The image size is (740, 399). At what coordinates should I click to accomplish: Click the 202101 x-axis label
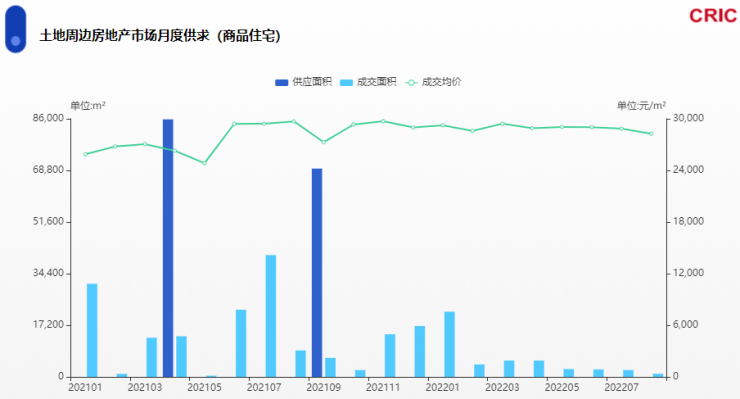click(x=85, y=388)
